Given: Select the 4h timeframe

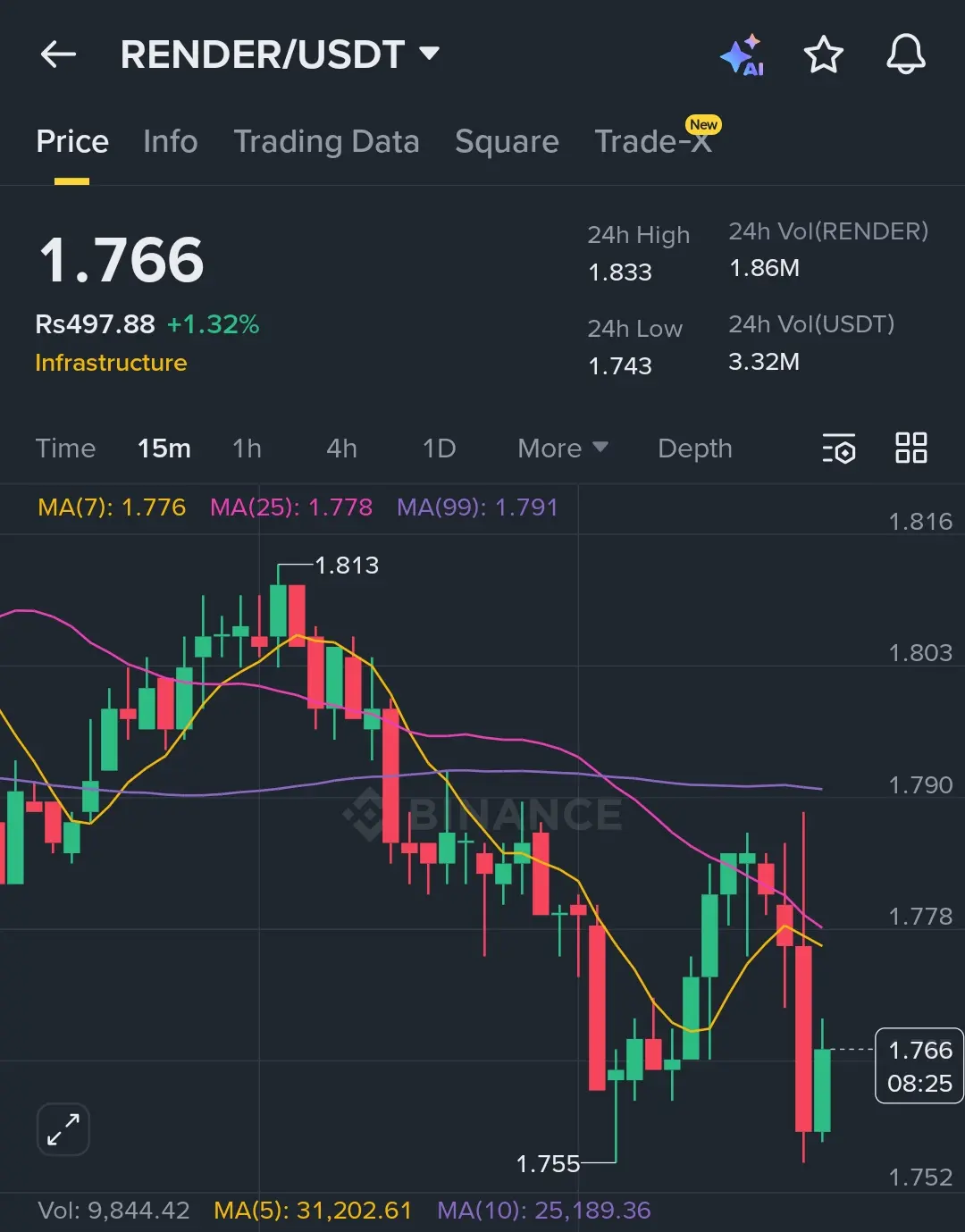Looking at the screenshot, I should [x=341, y=448].
